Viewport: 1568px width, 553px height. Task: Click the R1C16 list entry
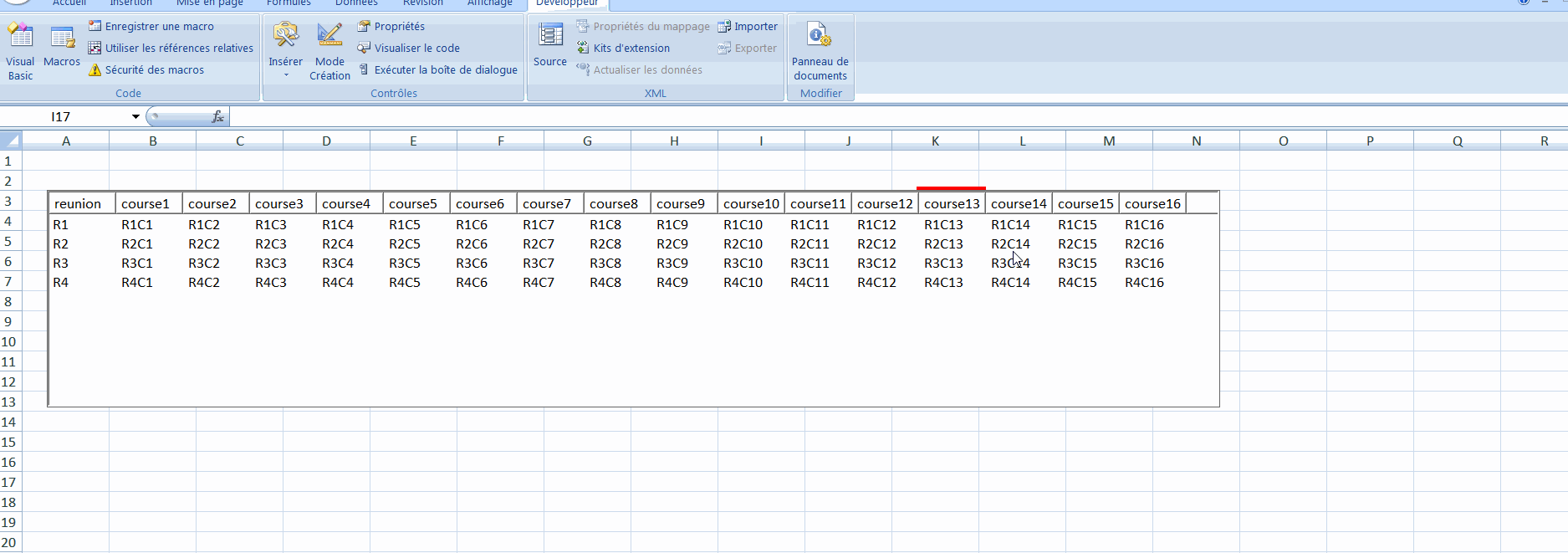1144,224
